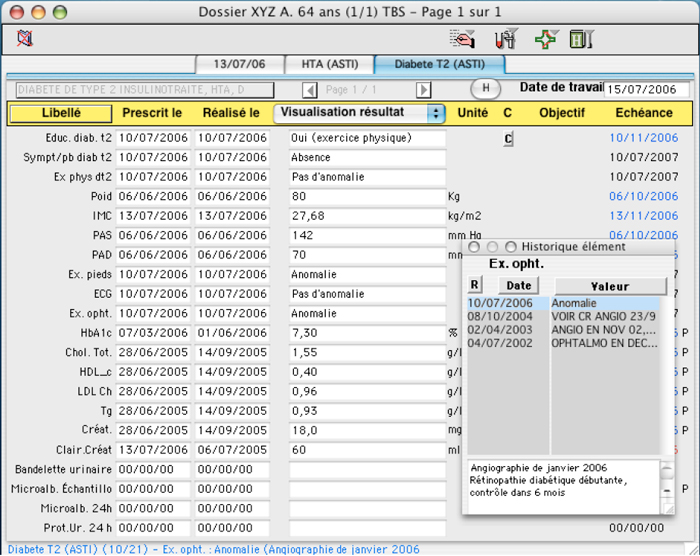Click the Chol. Tot. value 1,55

367,353
